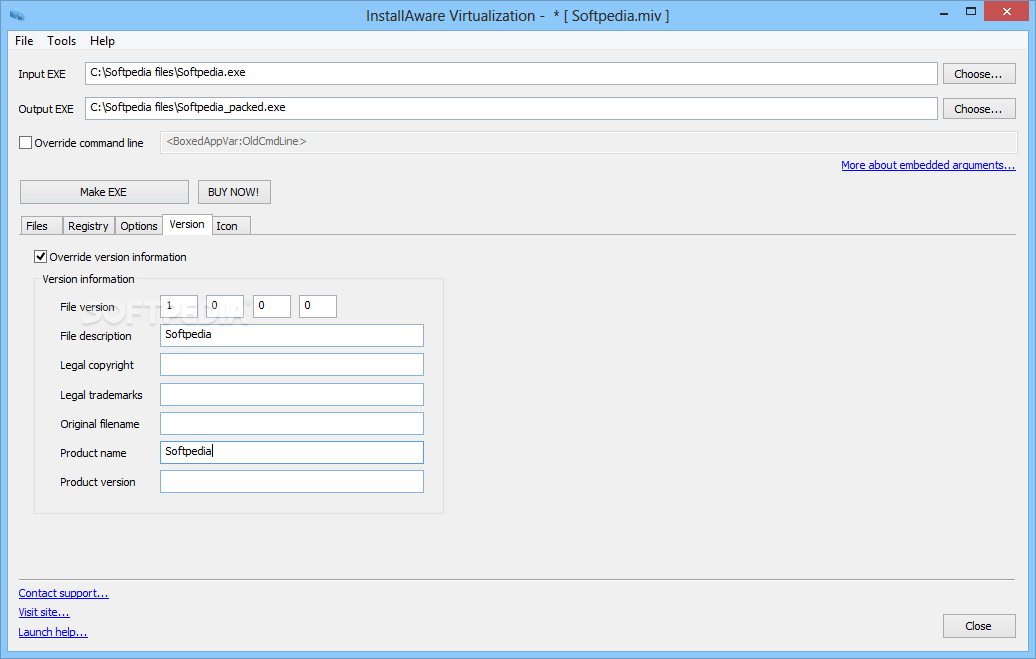The height and width of the screenshot is (659, 1036).
Task: Switch to the Files tab
Action: coord(41,226)
